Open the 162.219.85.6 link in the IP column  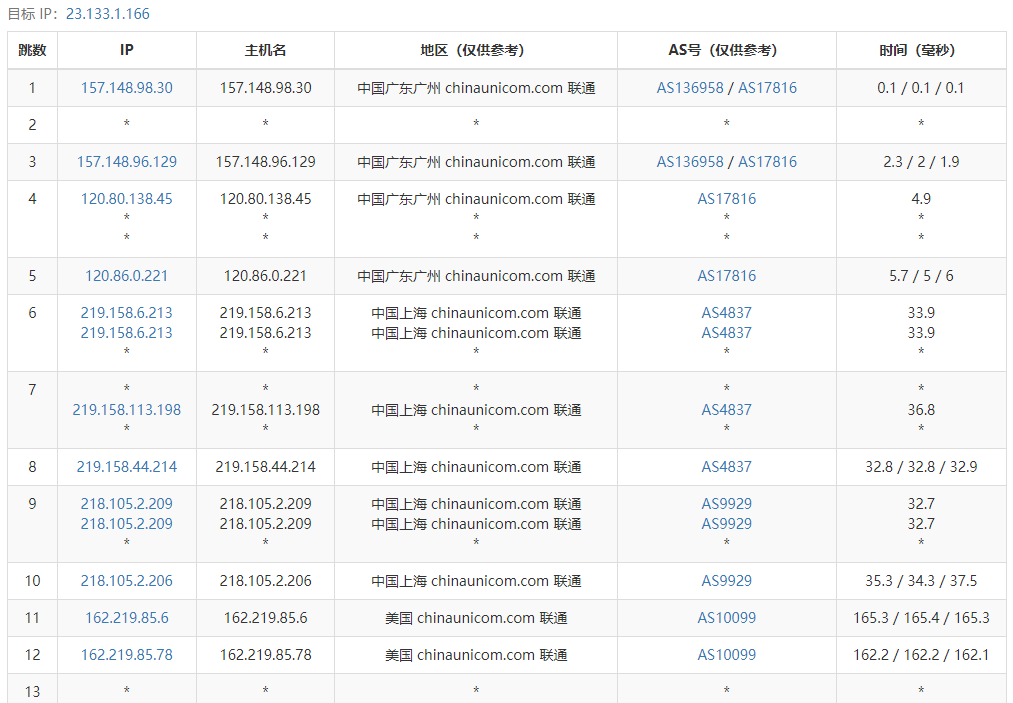(x=127, y=618)
